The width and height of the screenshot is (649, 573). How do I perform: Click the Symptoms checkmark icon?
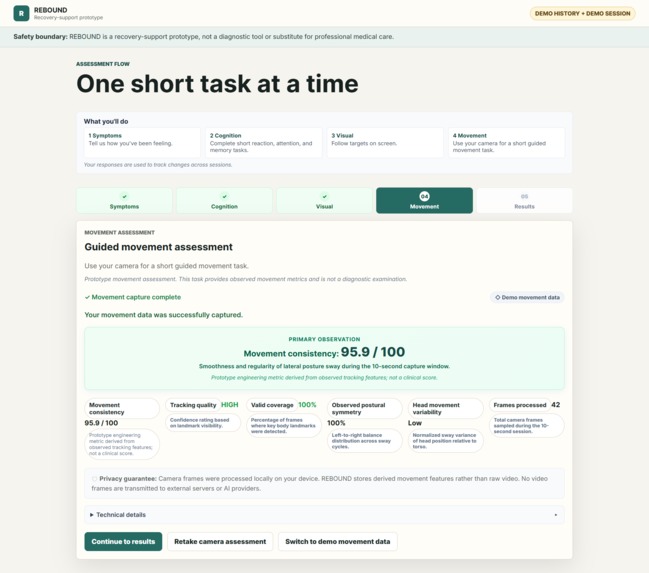(124, 196)
